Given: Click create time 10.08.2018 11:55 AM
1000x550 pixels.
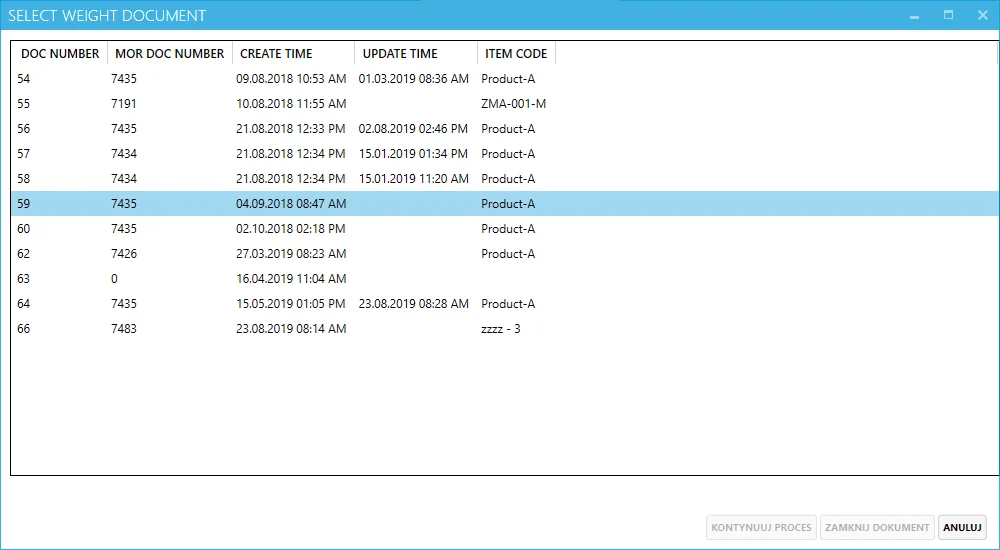Looking at the screenshot, I should (291, 104).
